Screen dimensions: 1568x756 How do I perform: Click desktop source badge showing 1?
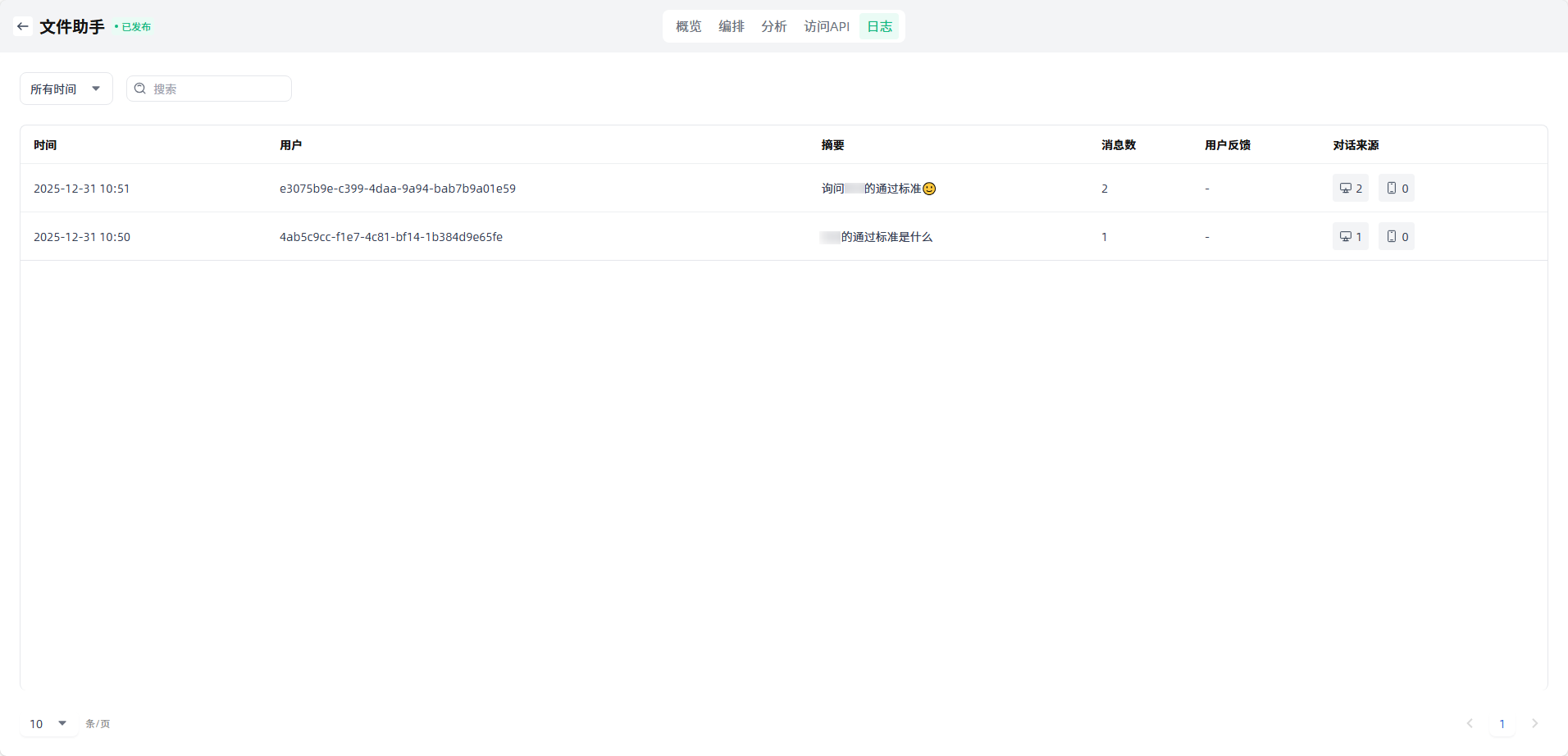click(x=1350, y=237)
